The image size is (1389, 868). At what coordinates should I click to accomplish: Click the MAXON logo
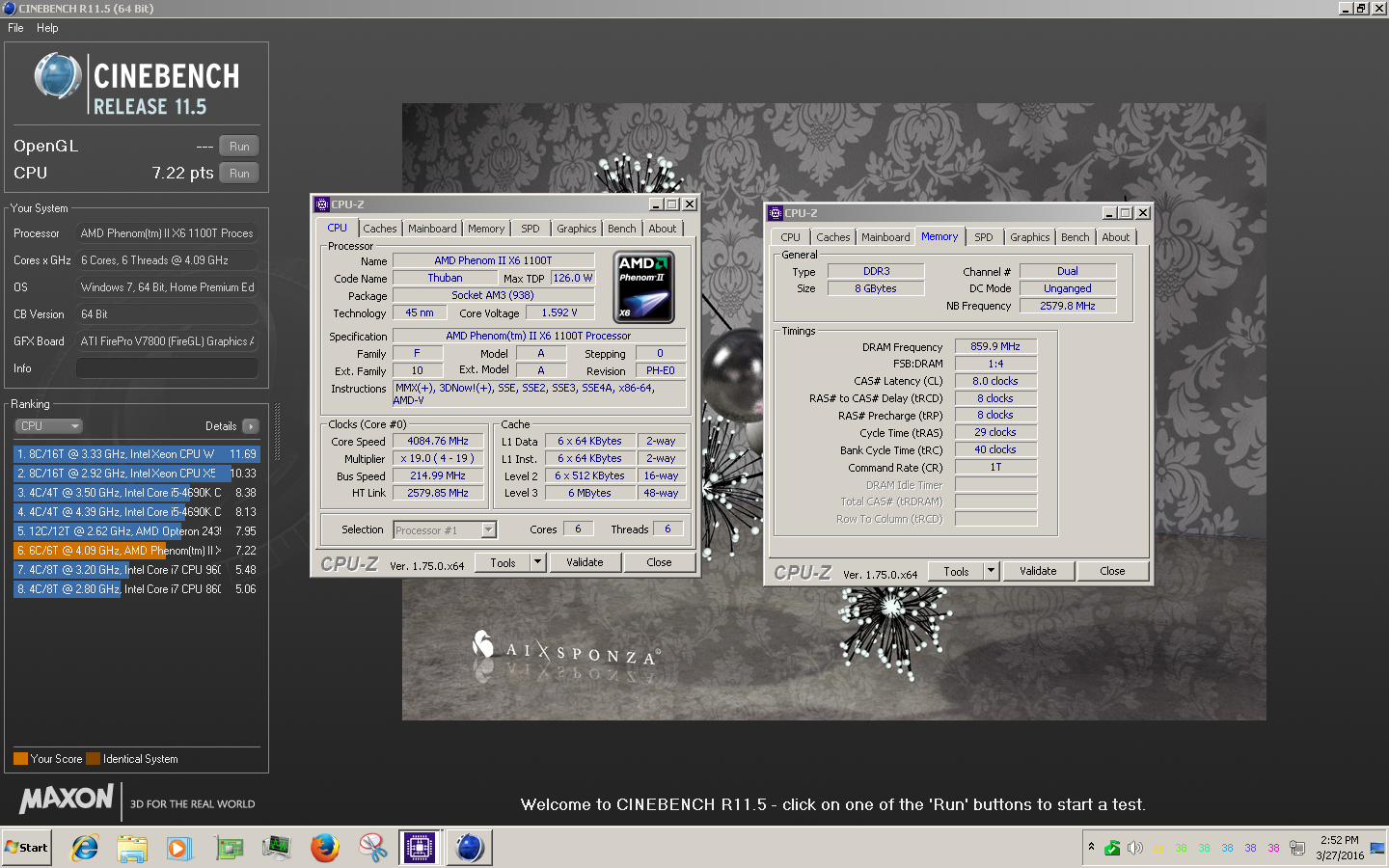tap(67, 799)
